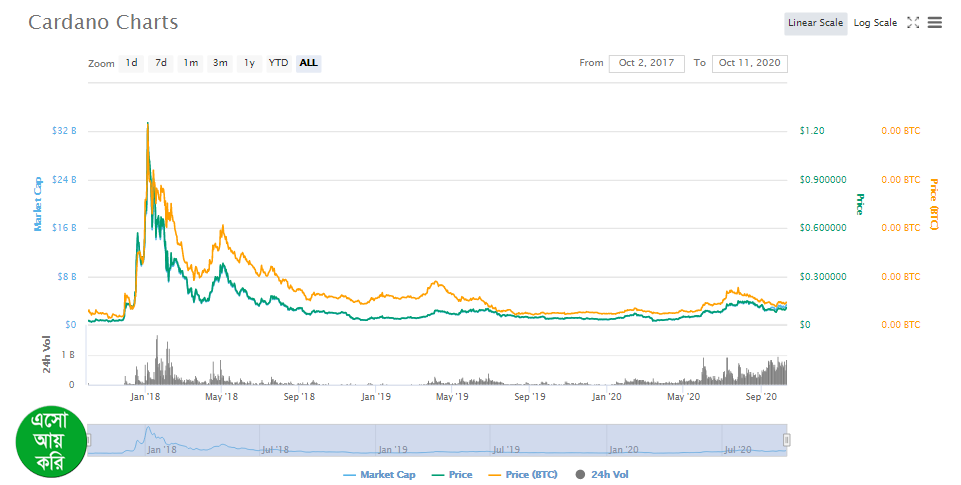Click the navigator timeline at Jul '18
This screenshot has width=961, height=485.
tap(275, 449)
